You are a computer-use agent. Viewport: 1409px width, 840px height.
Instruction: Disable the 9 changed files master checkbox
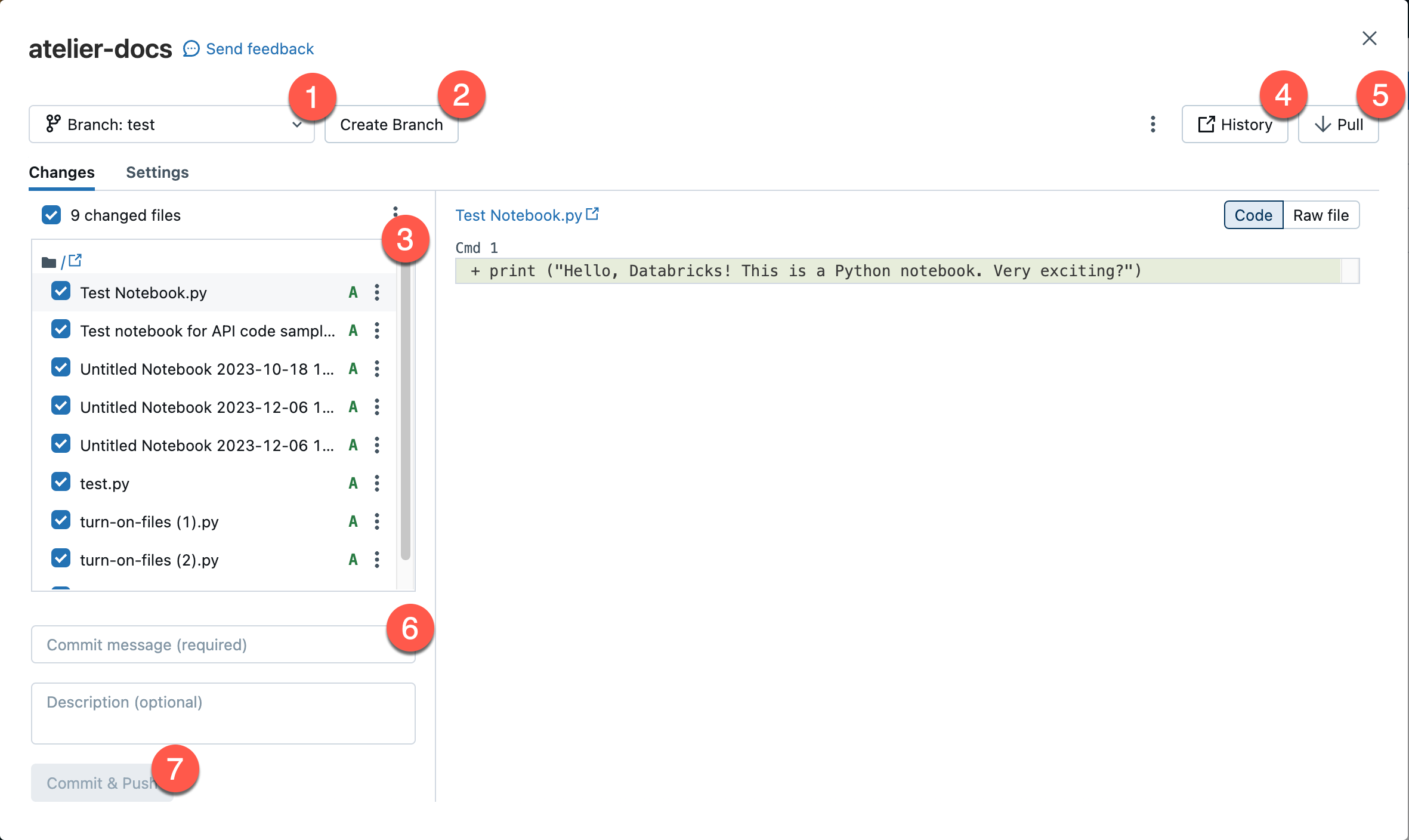[x=51, y=214]
